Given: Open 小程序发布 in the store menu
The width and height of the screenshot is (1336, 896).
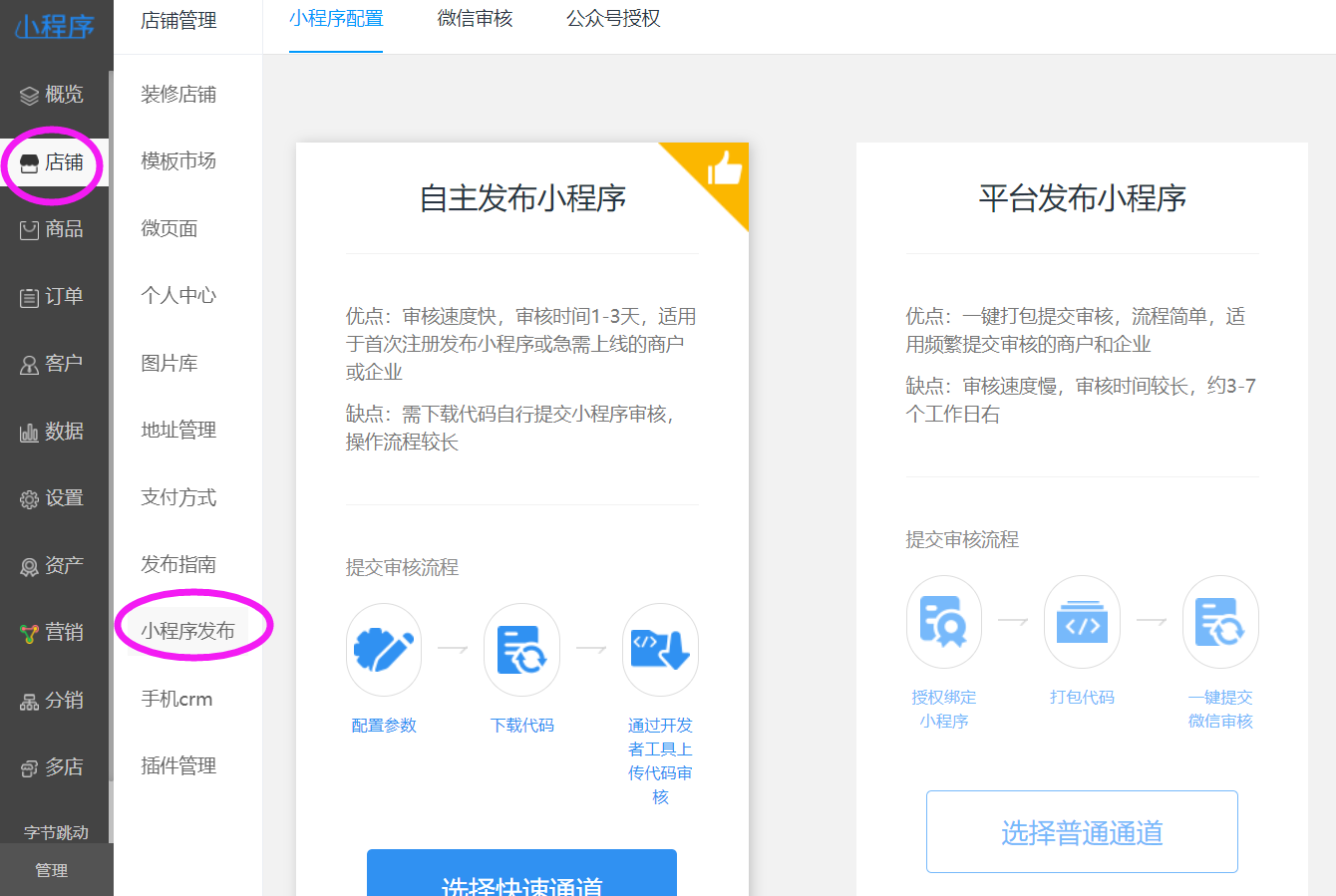Looking at the screenshot, I should click(x=187, y=631).
